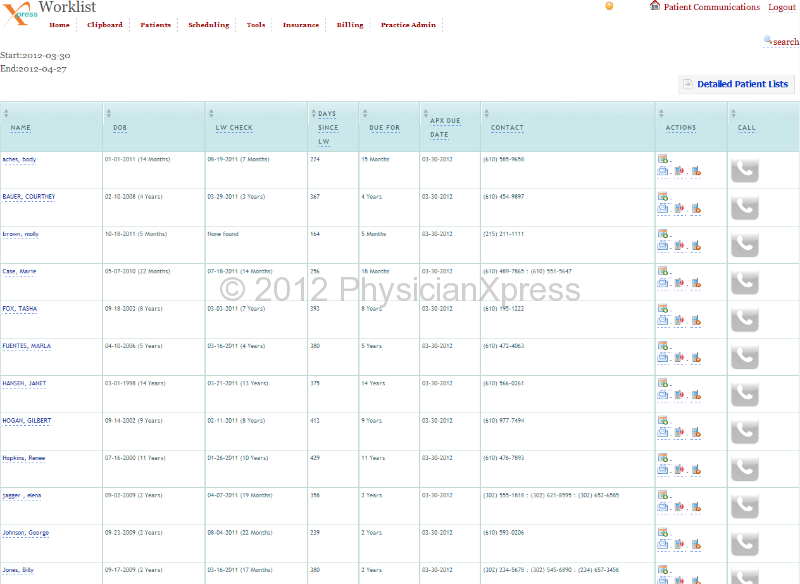The height and width of the screenshot is (584, 800).
Task: Sort by DOB column sort arrows
Action: click(x=108, y=113)
